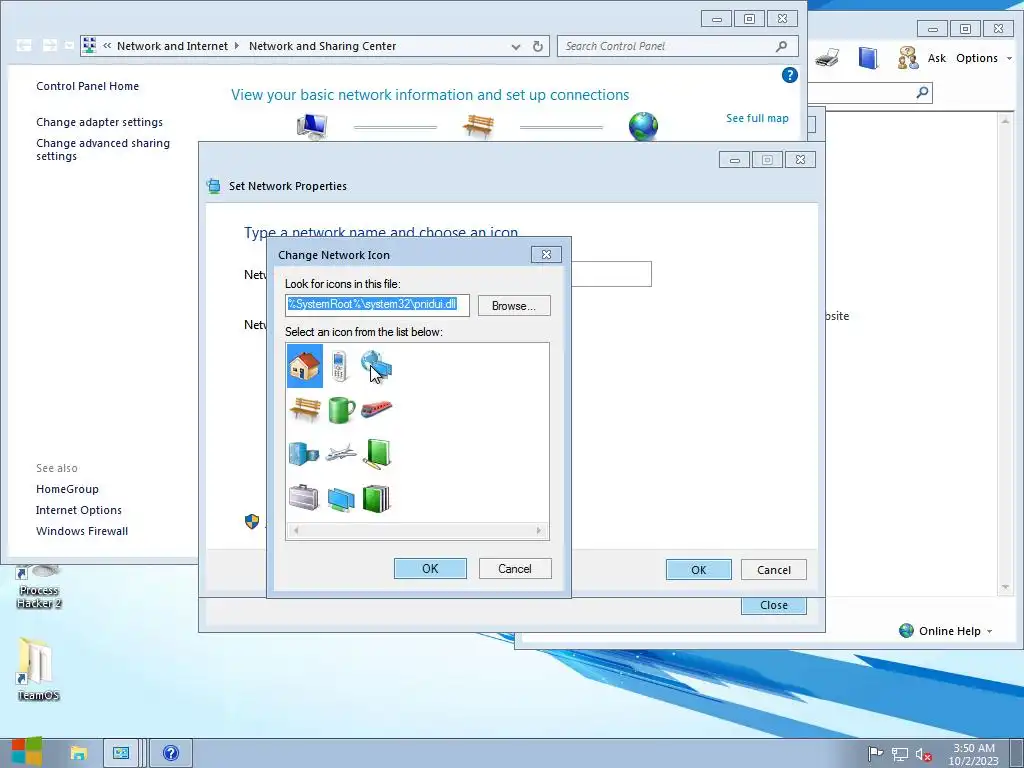Image resolution: width=1024 pixels, height=768 pixels.
Task: Click the icon file path field
Action: click(x=377, y=305)
